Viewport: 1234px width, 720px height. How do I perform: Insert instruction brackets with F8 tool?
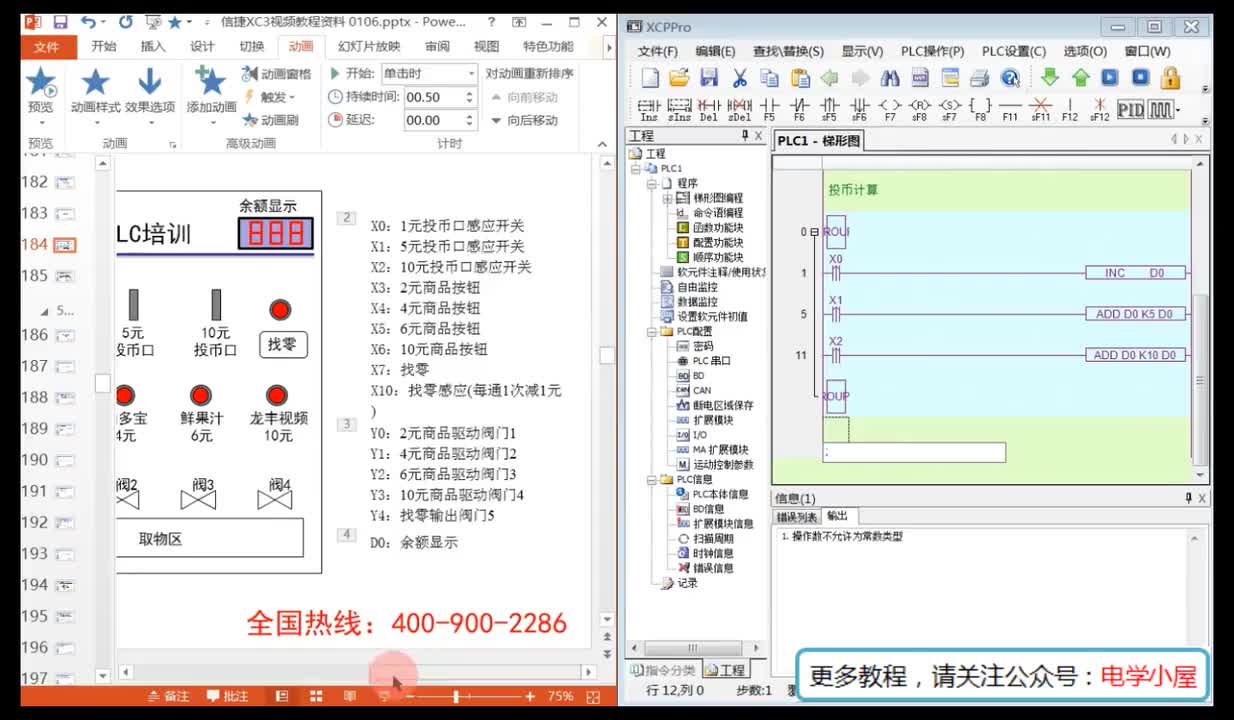[980, 109]
